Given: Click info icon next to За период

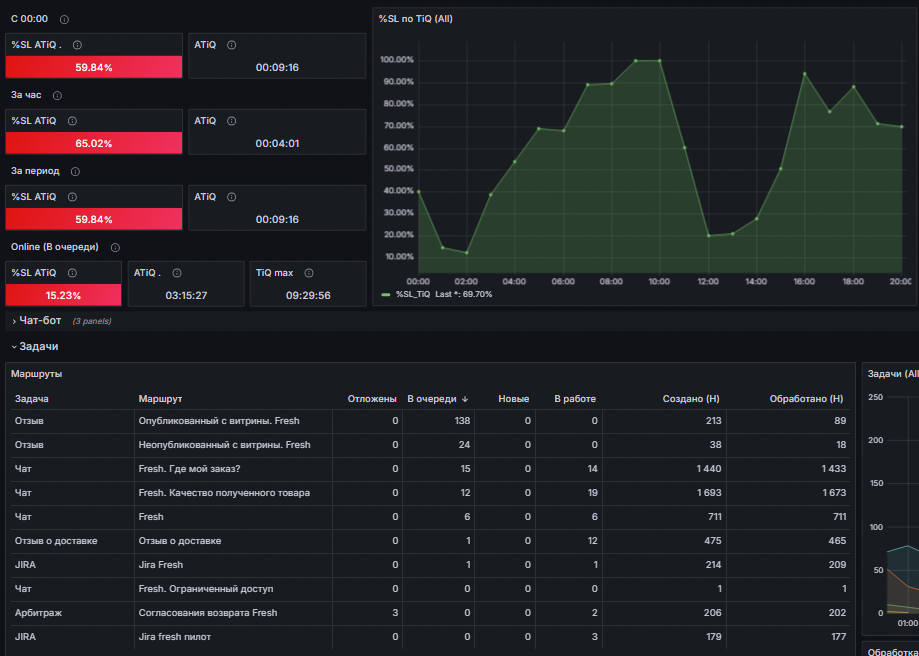Looking at the screenshot, I should [75, 172].
